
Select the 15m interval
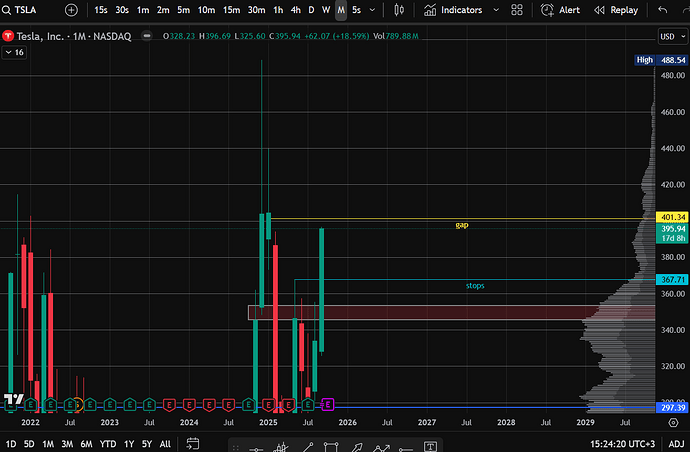pyautogui.click(x=231, y=10)
